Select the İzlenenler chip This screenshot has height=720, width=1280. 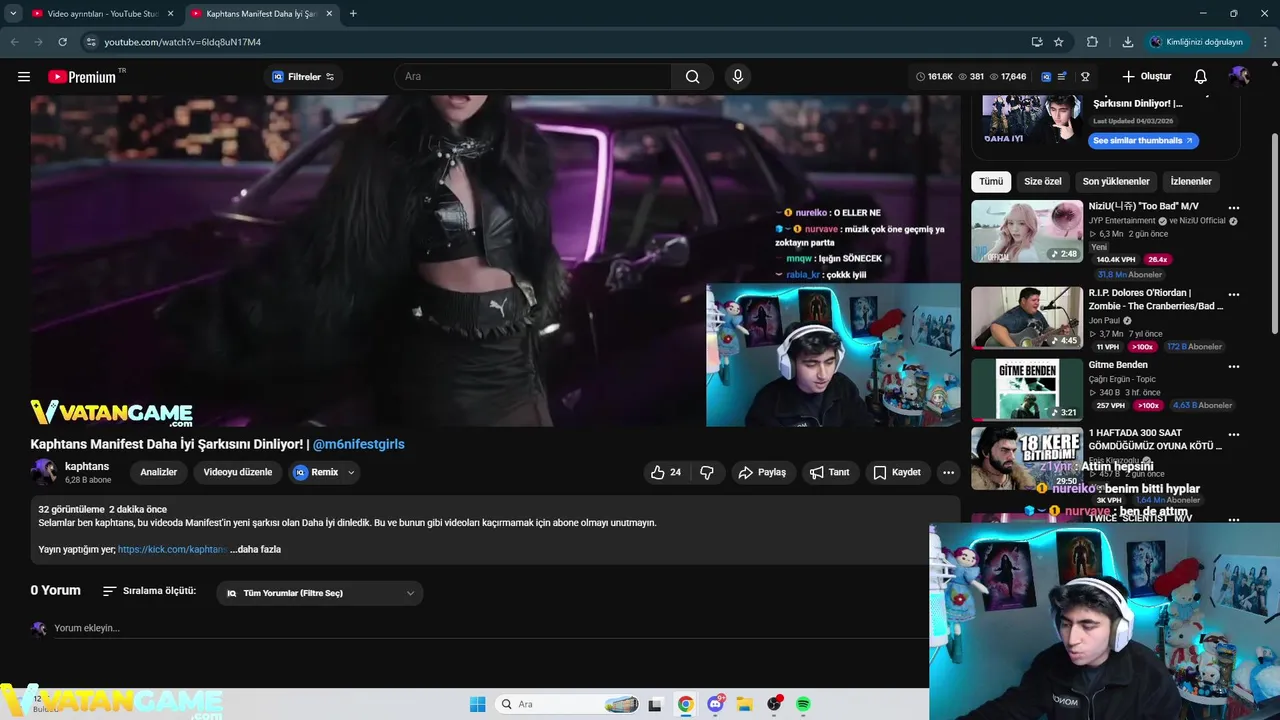coord(1191,181)
